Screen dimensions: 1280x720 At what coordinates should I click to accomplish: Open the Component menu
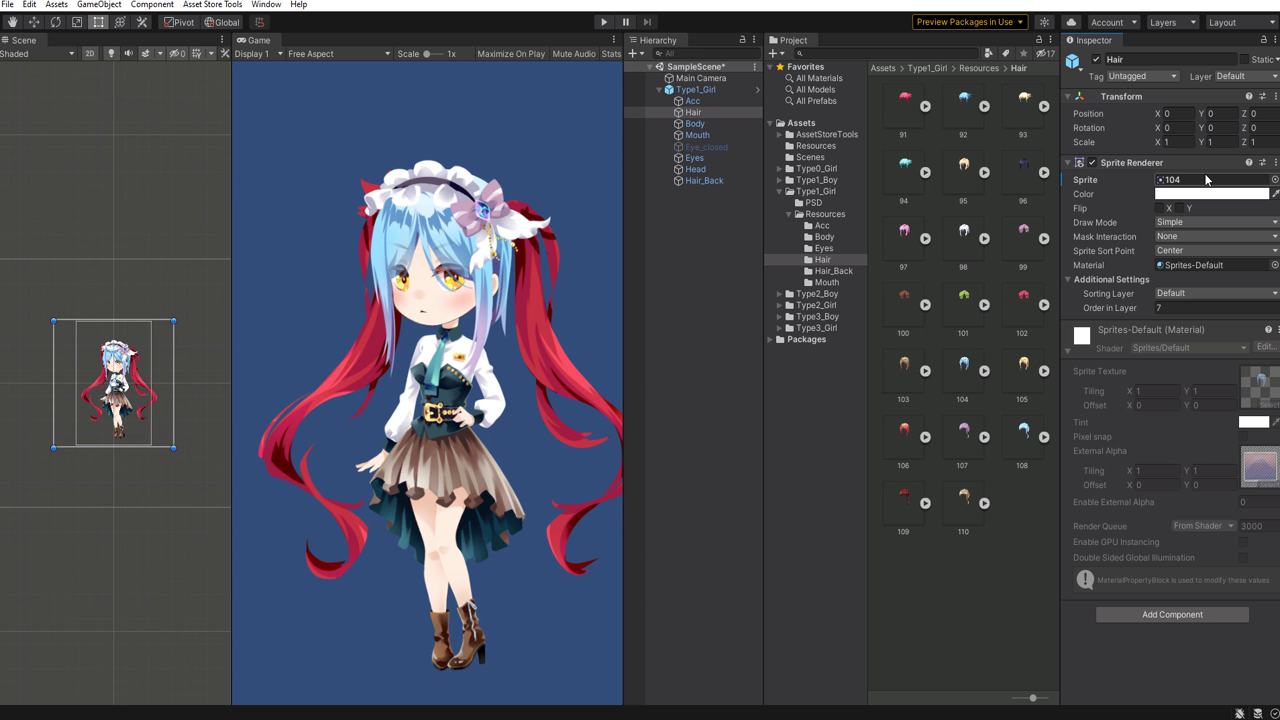click(152, 5)
